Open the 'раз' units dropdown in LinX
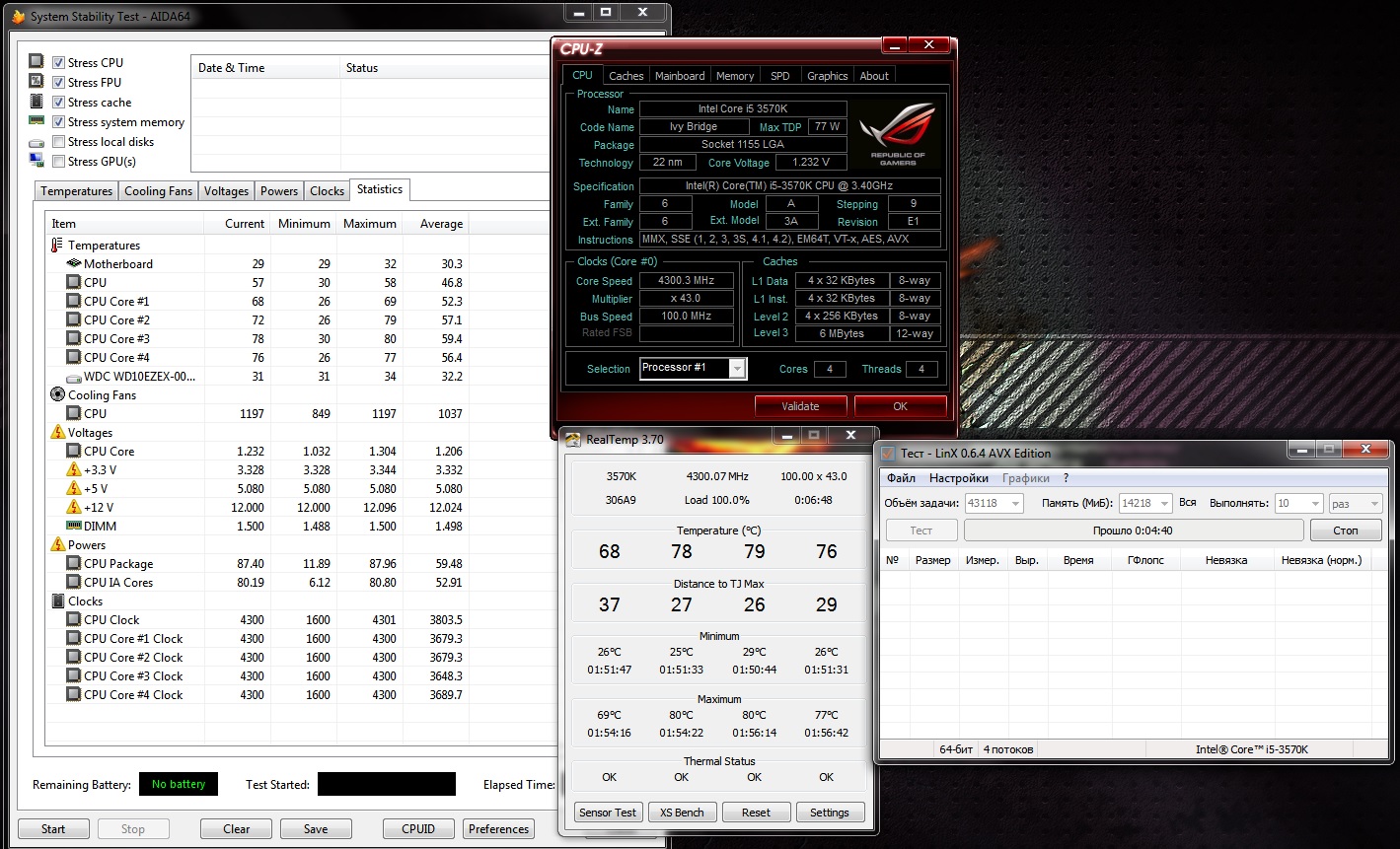 coord(1356,503)
